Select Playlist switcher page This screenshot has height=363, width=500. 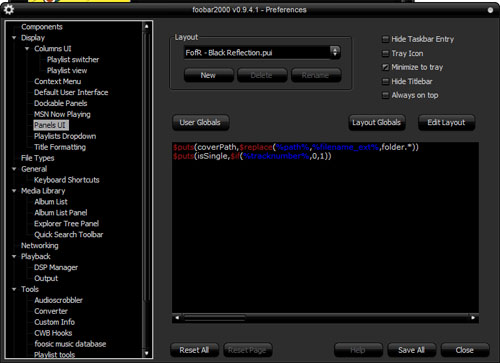click(x=73, y=60)
